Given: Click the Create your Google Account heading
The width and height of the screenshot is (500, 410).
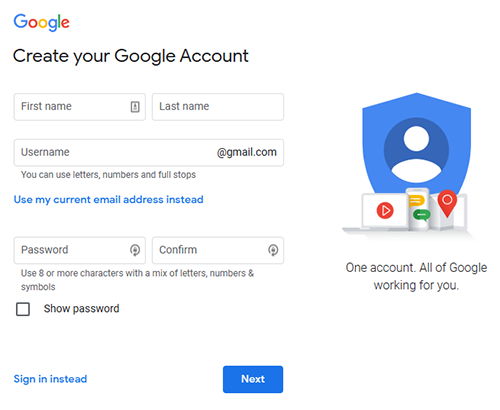Looking at the screenshot, I should coord(131,56).
